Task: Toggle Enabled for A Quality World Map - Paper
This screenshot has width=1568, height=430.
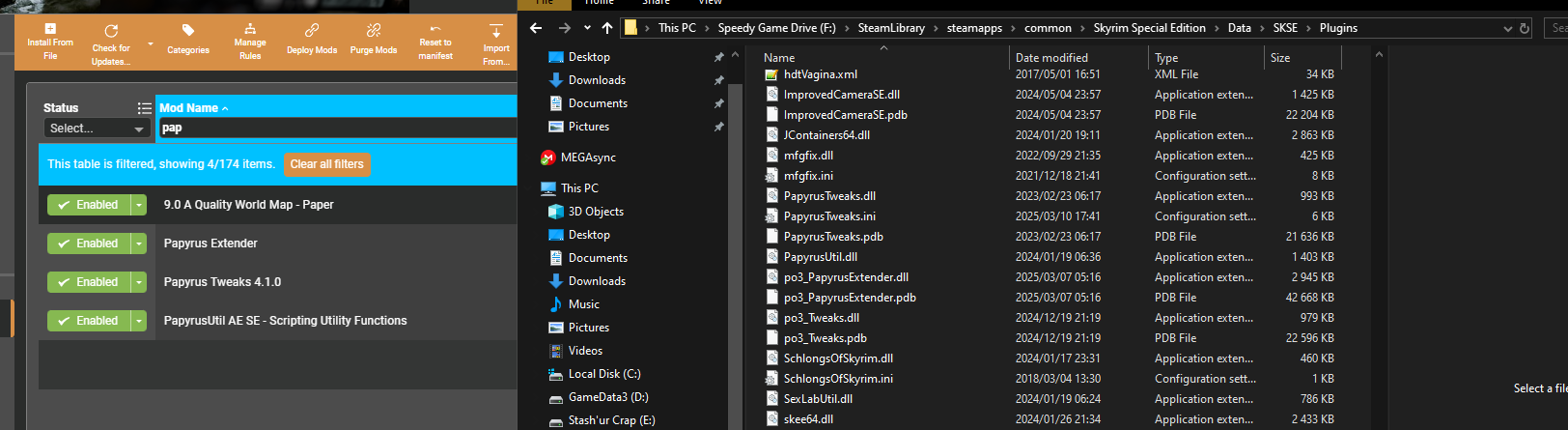Action: (89, 205)
